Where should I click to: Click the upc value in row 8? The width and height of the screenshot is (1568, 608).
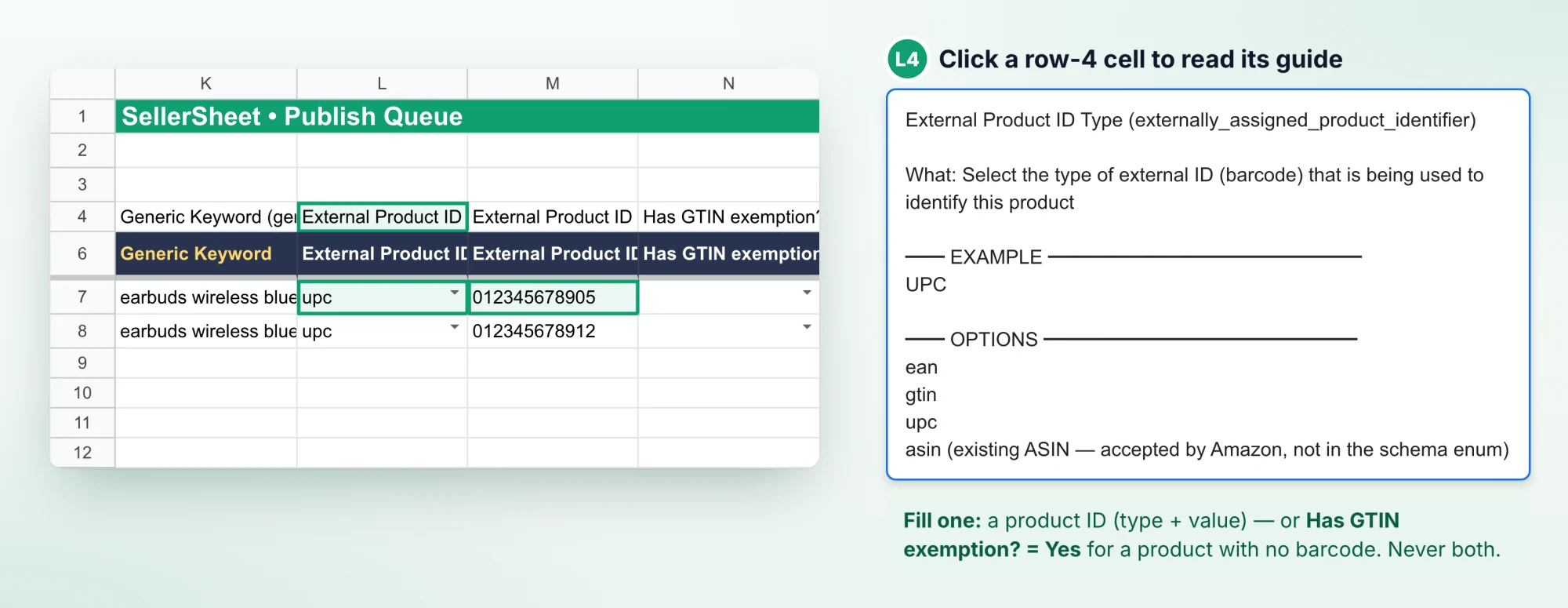(317, 332)
